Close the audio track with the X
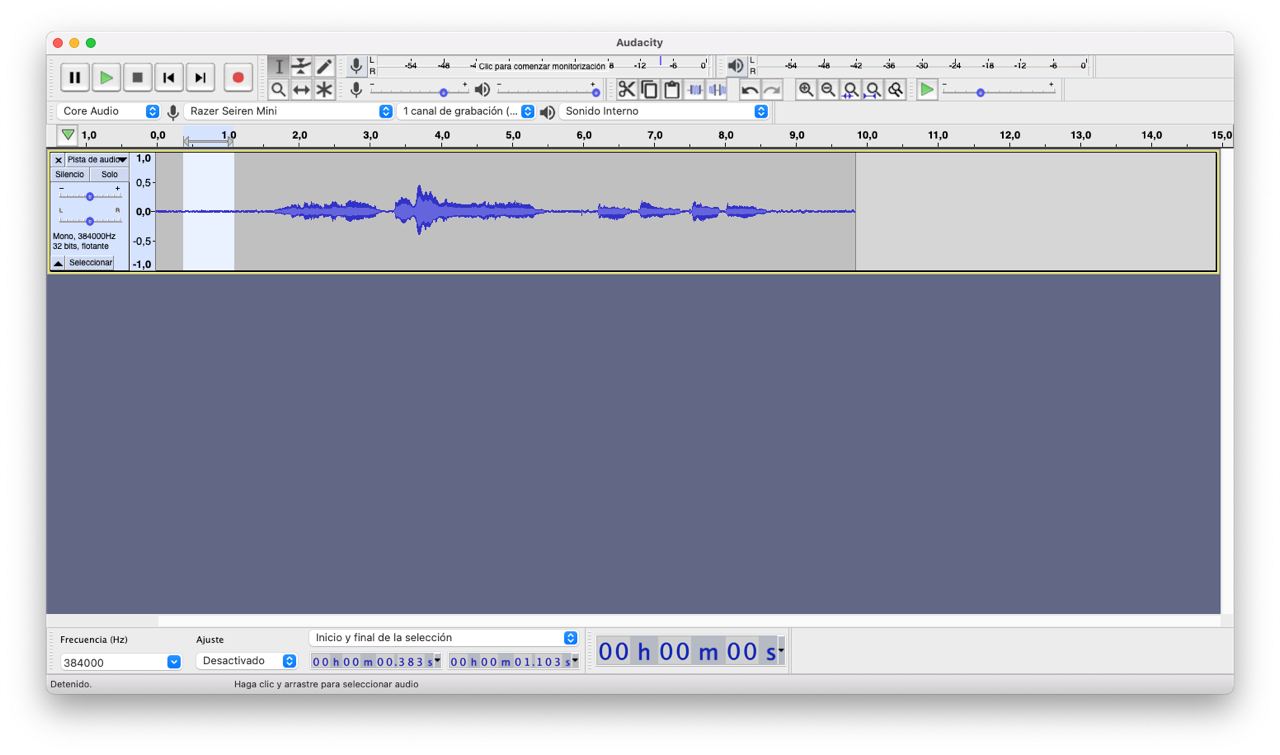Screen dimensions: 1280x755 click(58, 160)
